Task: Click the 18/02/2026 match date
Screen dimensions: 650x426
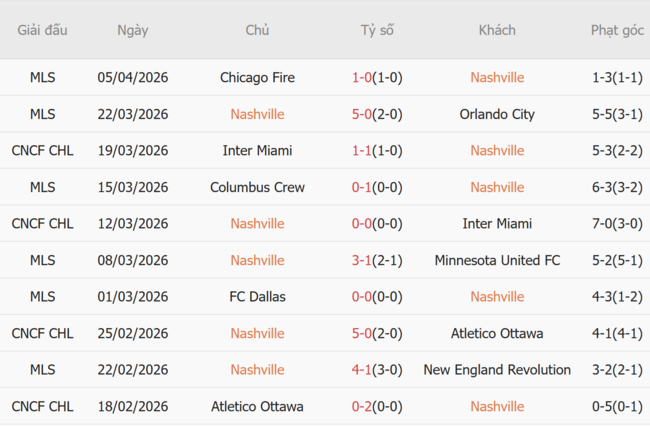Action: tap(132, 406)
